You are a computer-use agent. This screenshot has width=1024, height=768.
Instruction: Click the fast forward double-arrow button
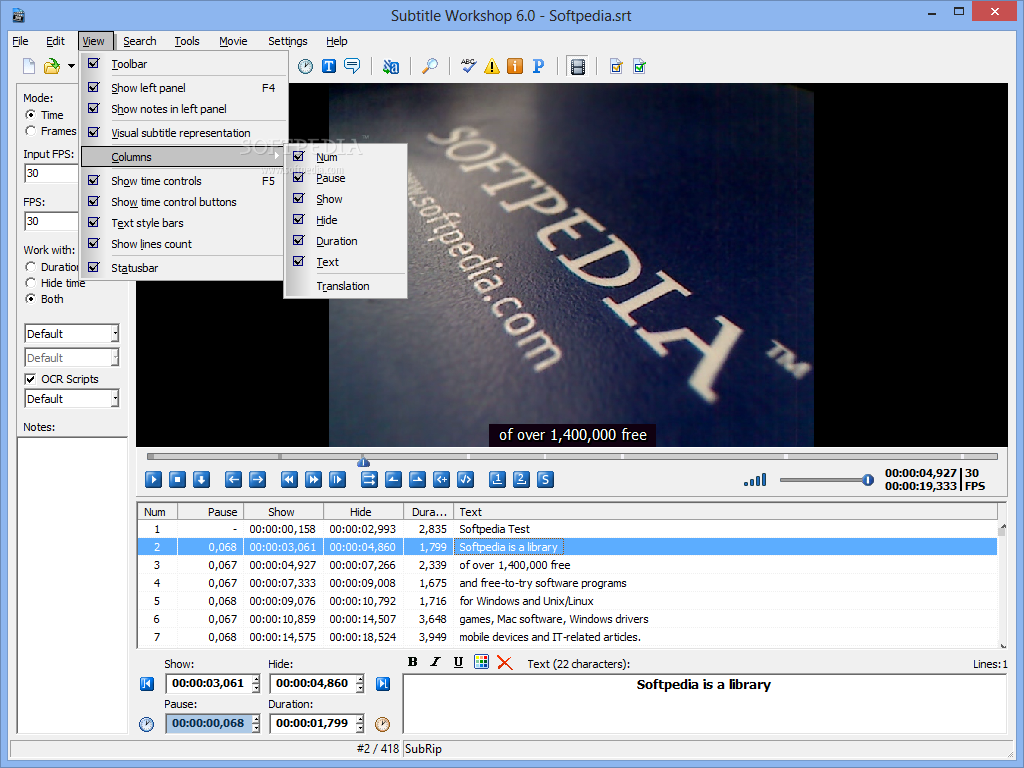313,480
